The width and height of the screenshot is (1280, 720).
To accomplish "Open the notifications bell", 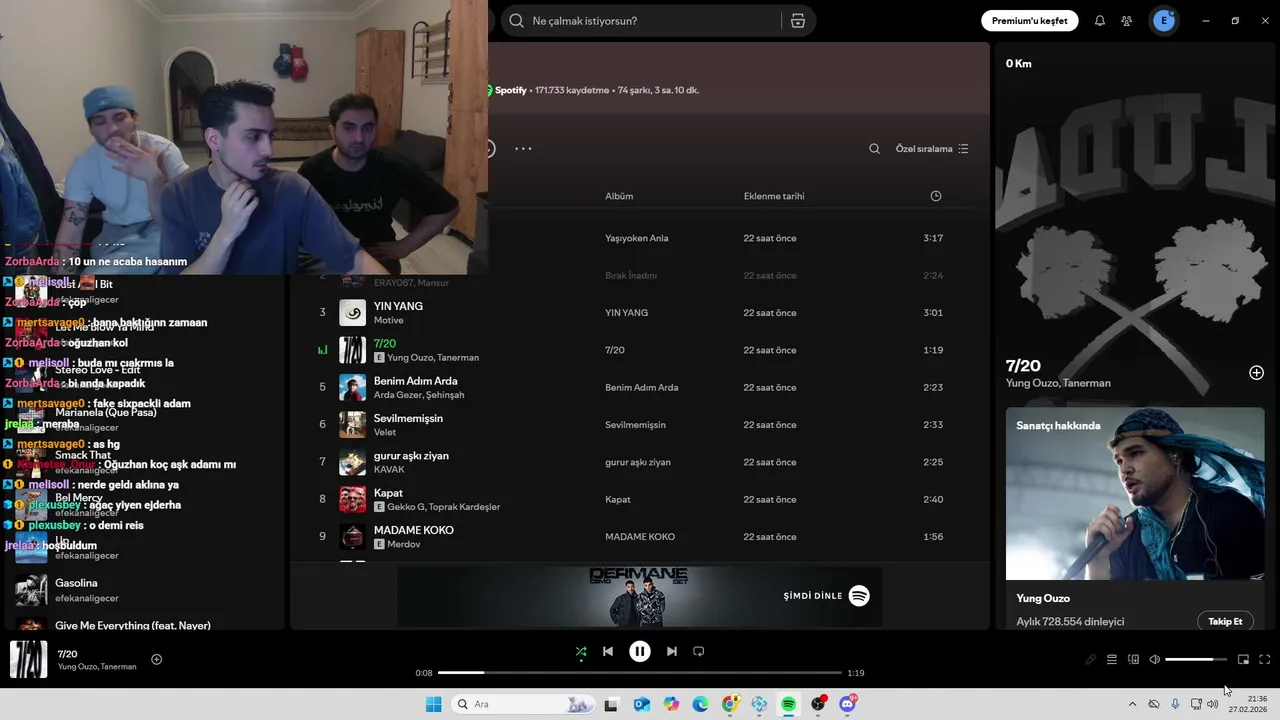I will (1100, 21).
